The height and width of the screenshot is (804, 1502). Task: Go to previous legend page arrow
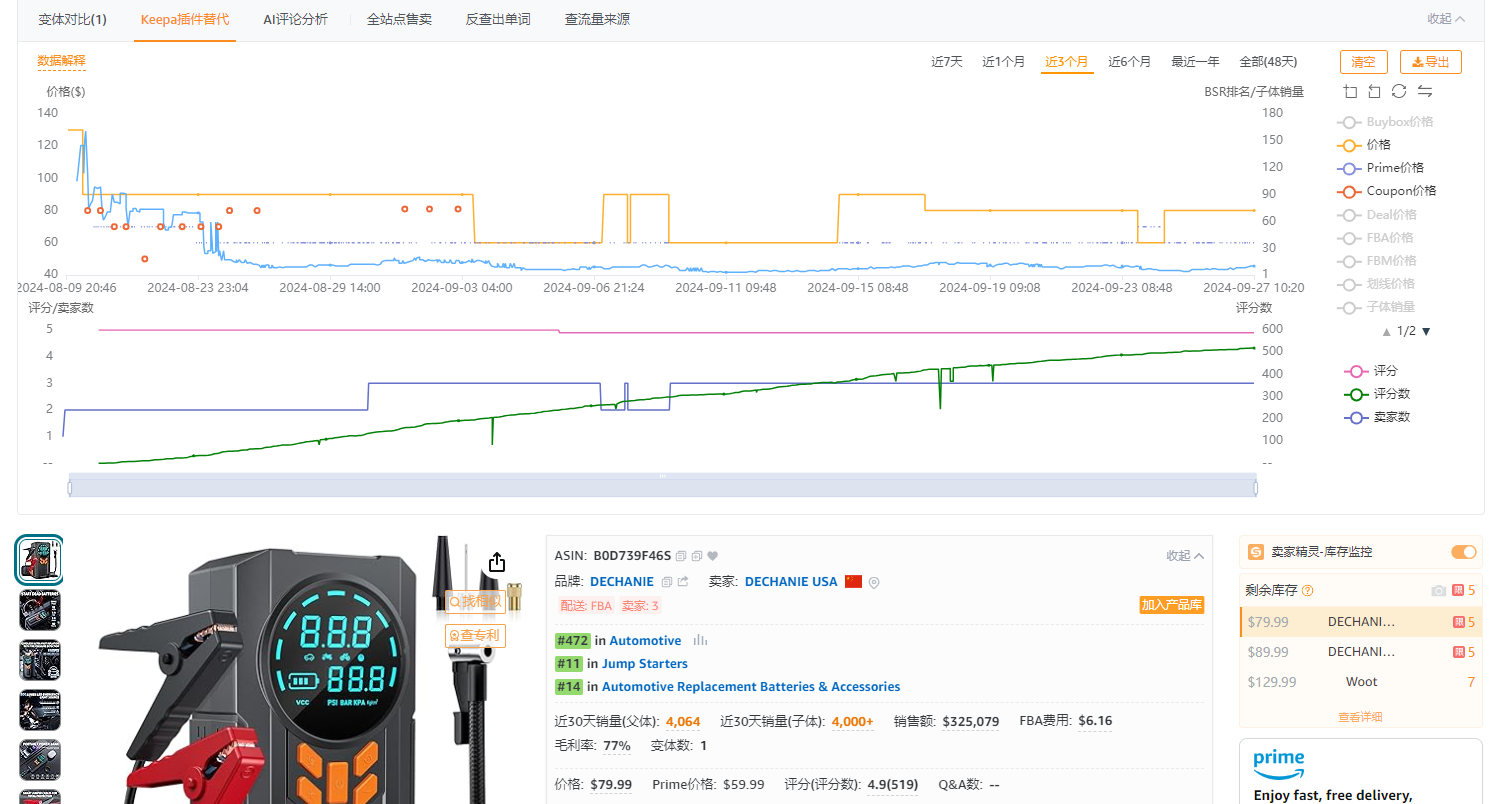point(1386,331)
